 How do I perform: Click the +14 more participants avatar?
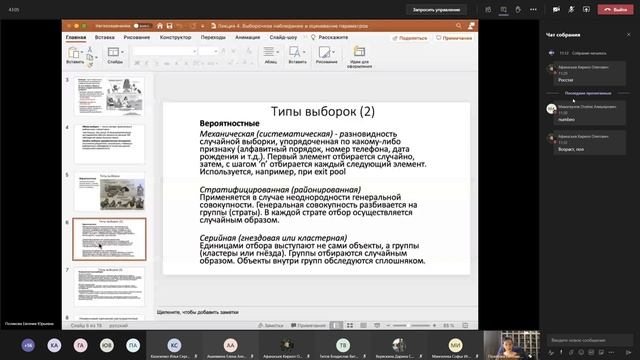(x=28, y=345)
